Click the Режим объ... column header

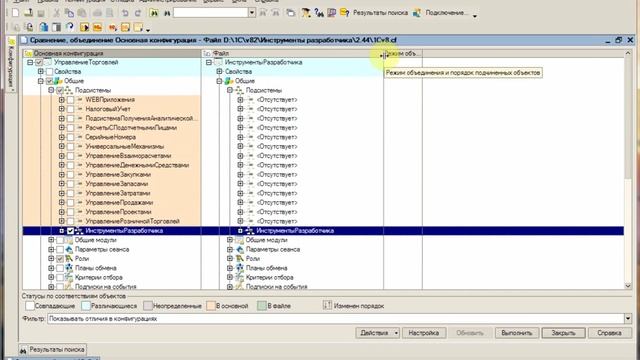(403, 53)
